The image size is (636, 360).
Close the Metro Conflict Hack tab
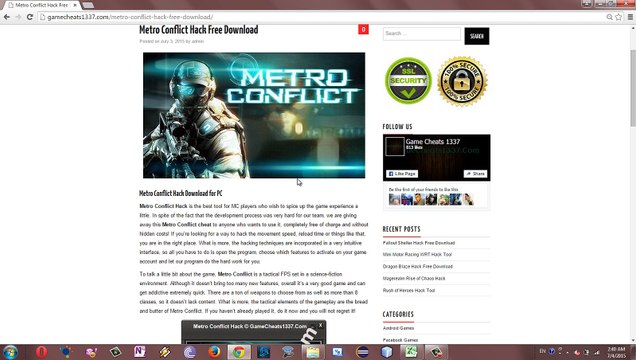(75, 5)
